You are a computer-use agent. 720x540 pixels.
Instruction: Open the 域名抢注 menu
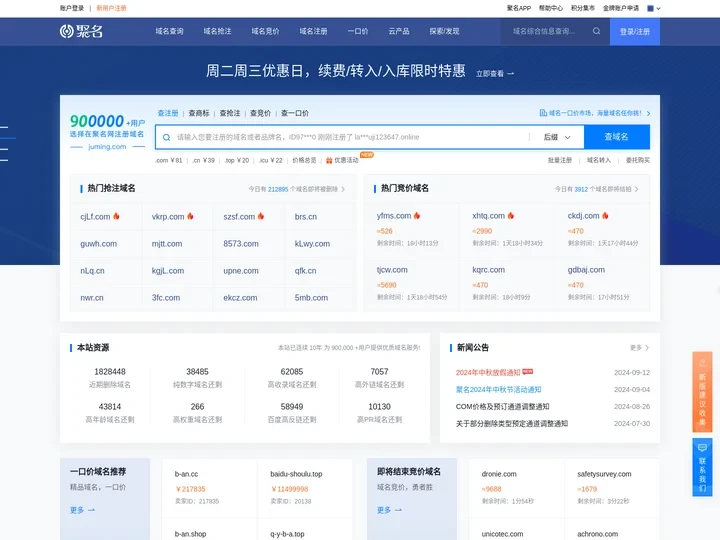coord(217,31)
